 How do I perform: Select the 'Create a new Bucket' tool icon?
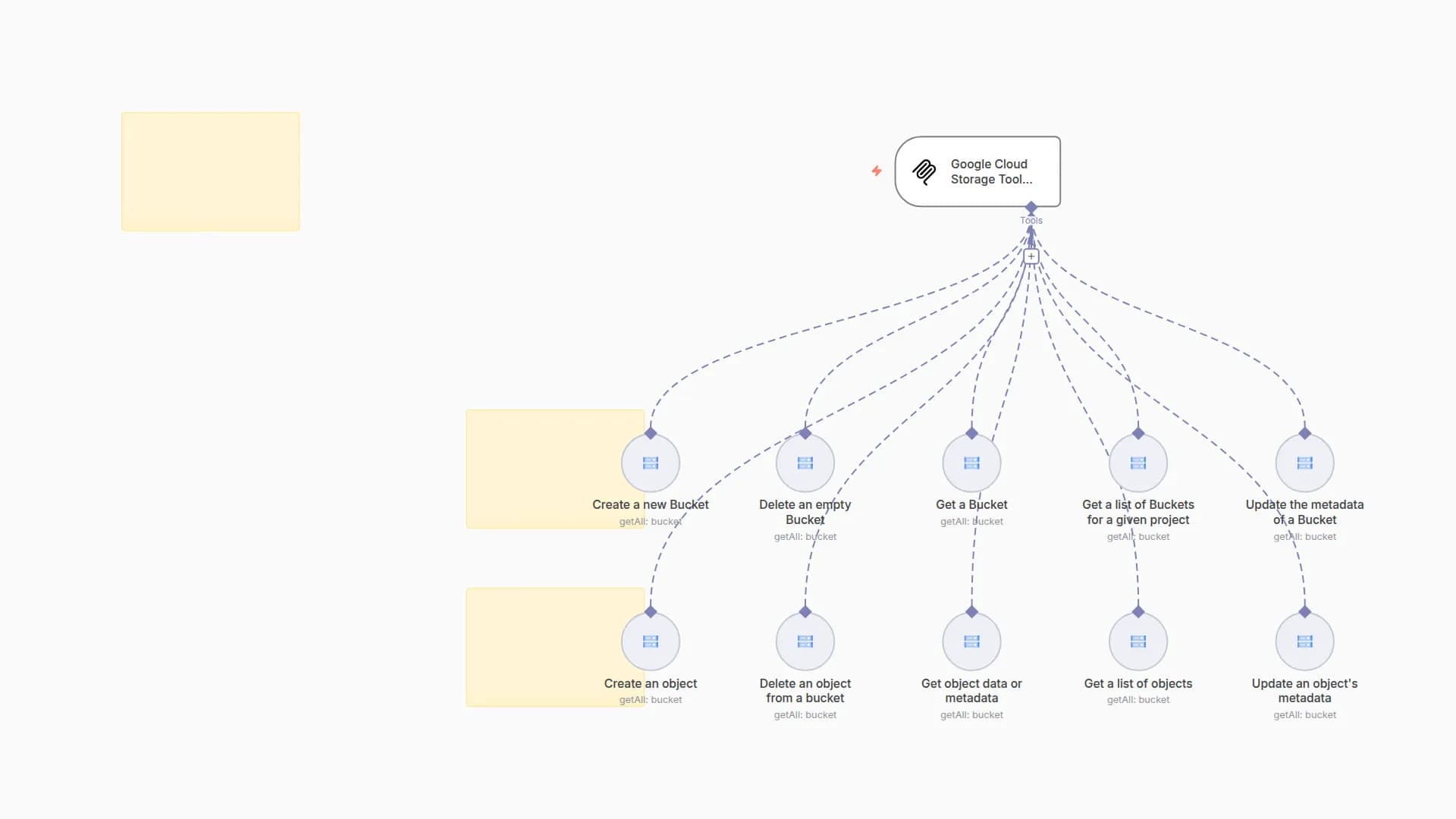(651, 463)
